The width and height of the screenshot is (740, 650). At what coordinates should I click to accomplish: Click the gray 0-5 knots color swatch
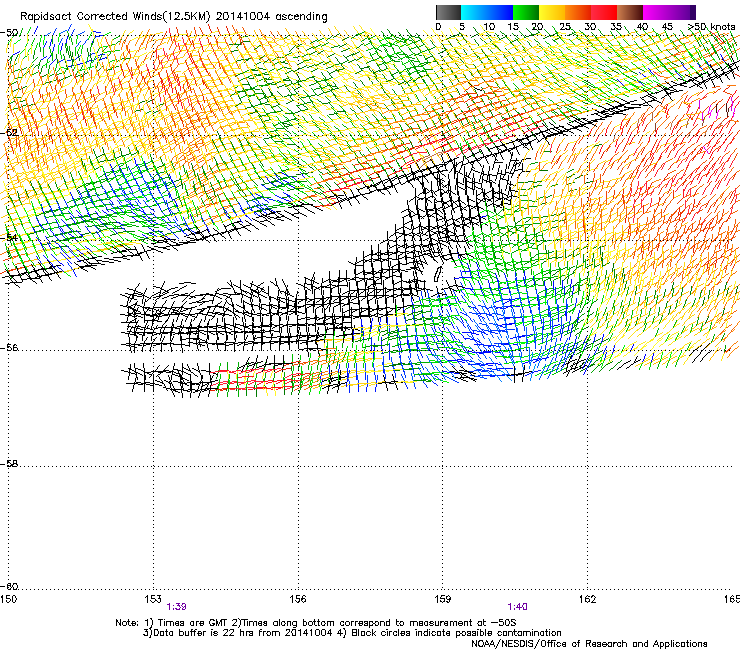coord(448,12)
